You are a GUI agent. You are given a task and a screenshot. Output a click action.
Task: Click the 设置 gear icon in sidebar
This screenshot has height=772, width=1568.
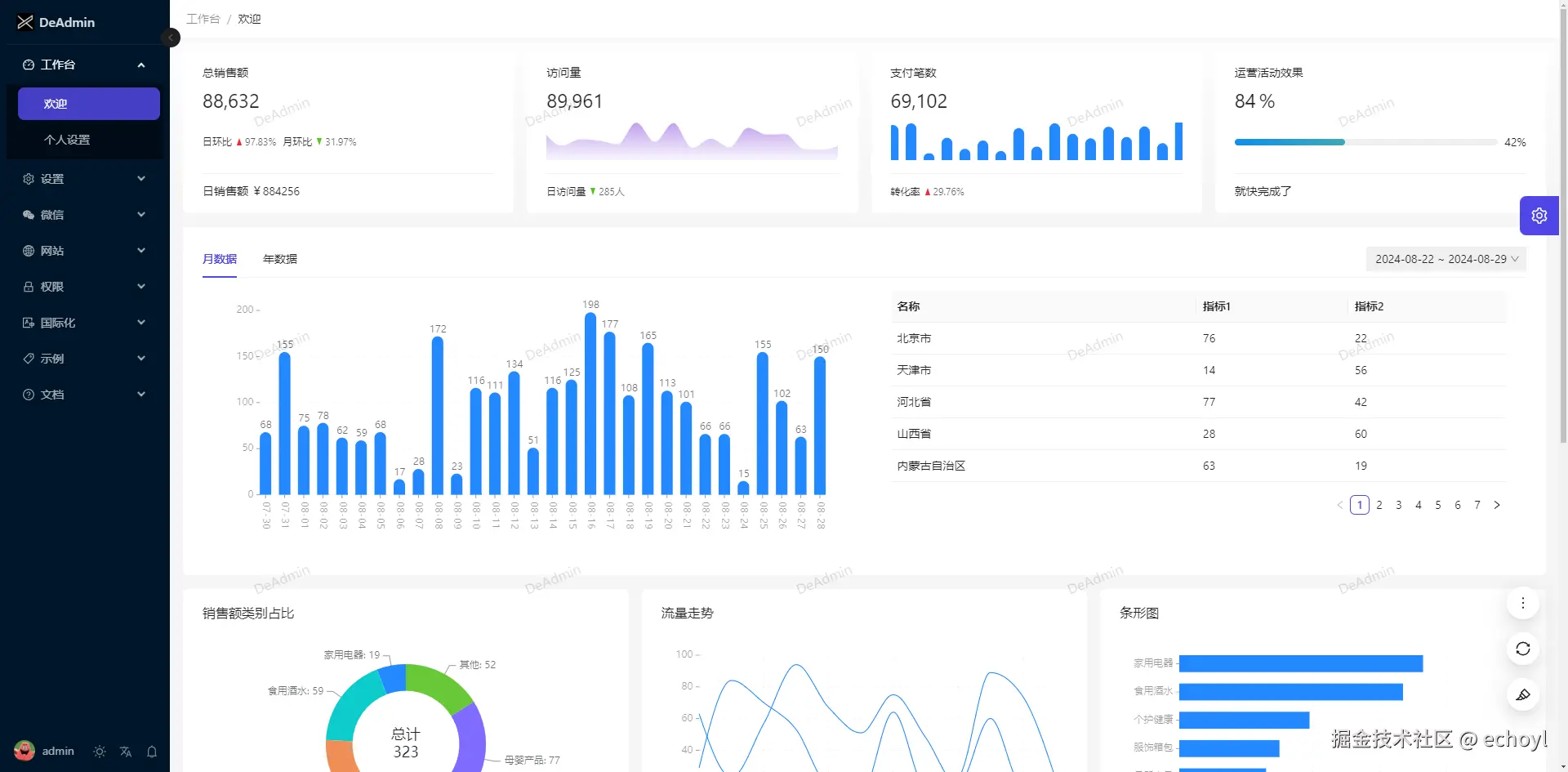point(29,179)
